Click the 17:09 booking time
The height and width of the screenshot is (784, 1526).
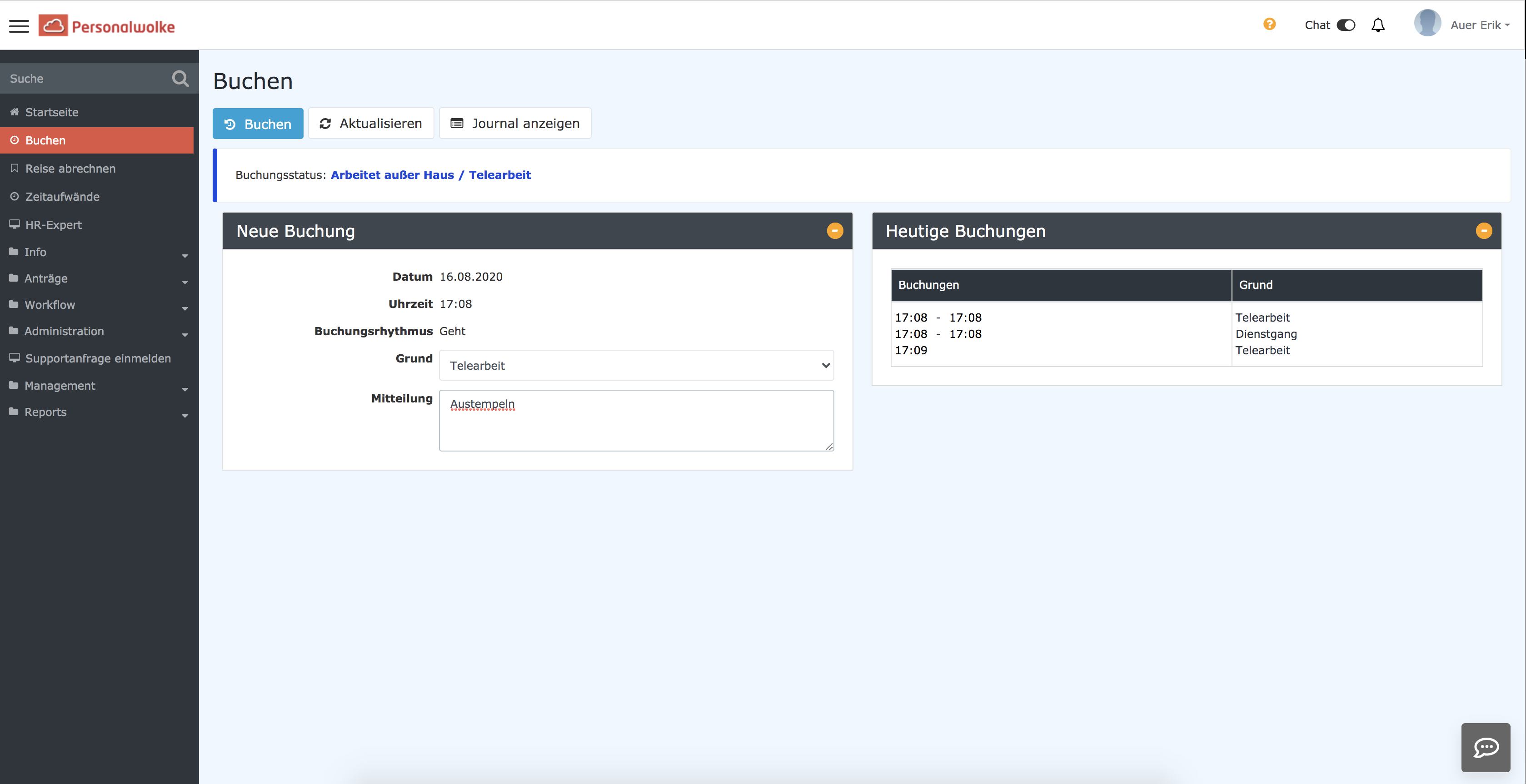pos(911,350)
